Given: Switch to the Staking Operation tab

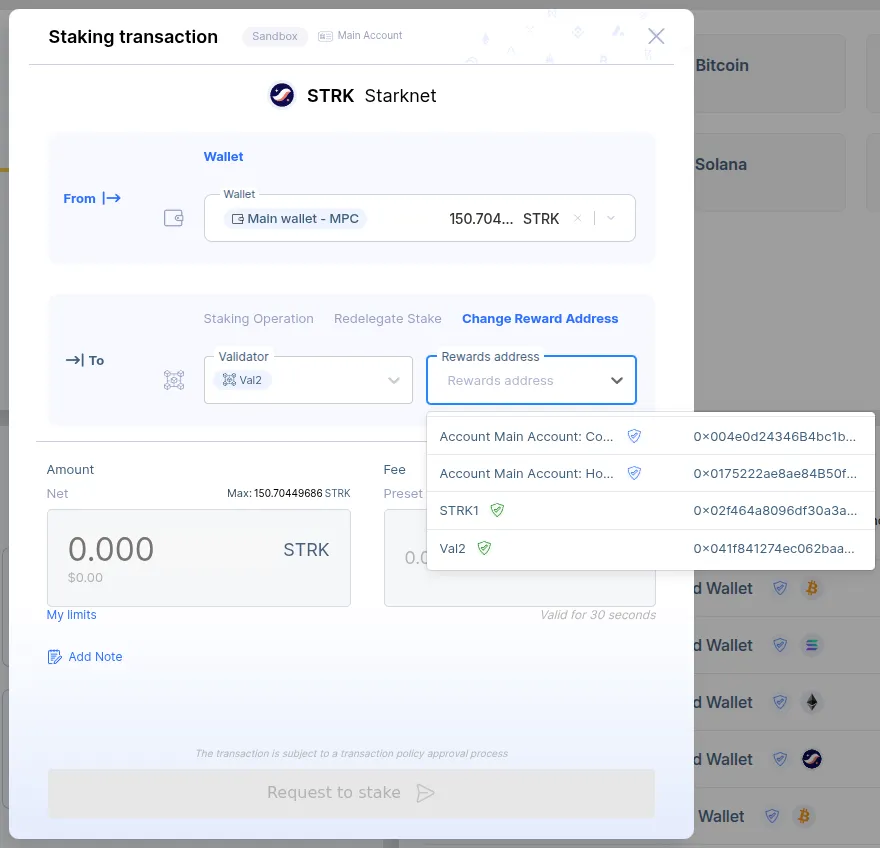Looking at the screenshot, I should (258, 318).
